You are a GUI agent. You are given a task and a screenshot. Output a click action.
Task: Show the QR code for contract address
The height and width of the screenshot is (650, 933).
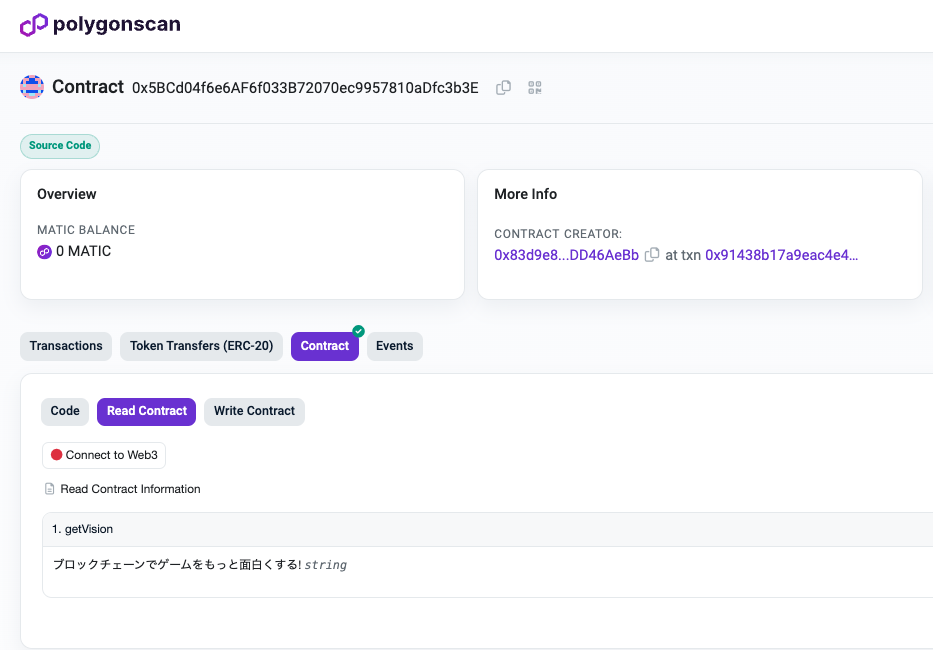[535, 88]
